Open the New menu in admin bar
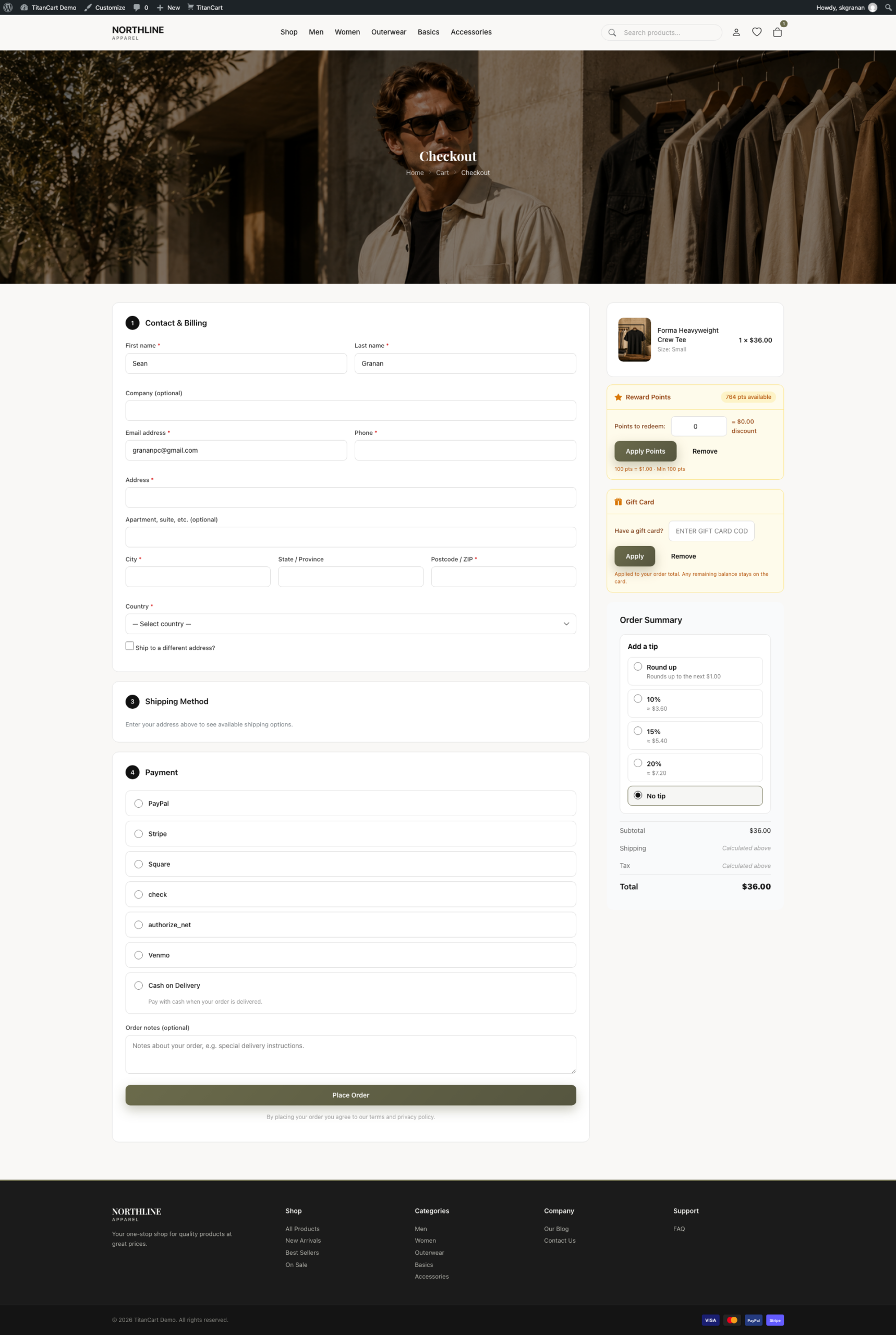 coord(168,7)
